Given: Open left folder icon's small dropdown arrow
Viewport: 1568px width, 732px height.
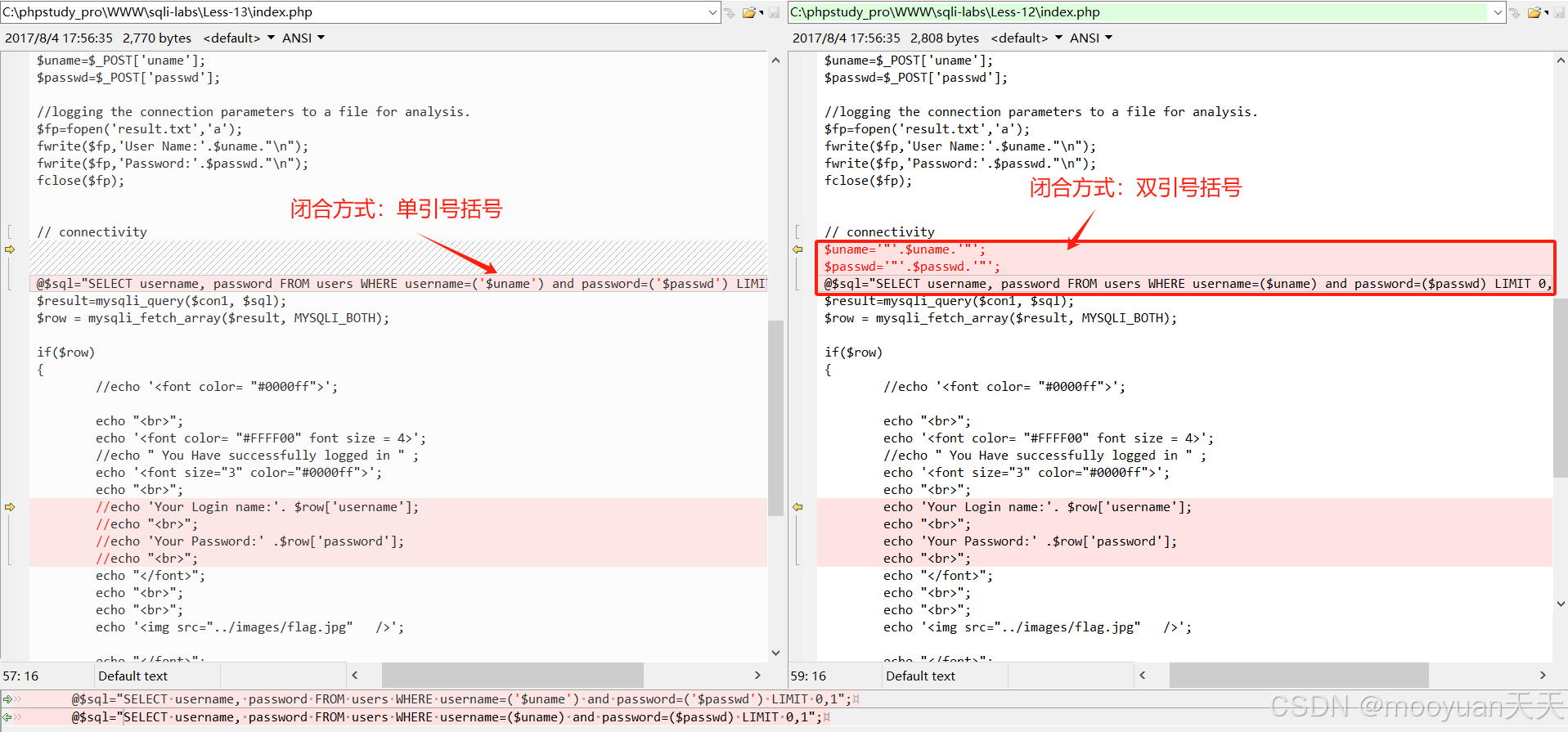Looking at the screenshot, I should click(762, 12).
